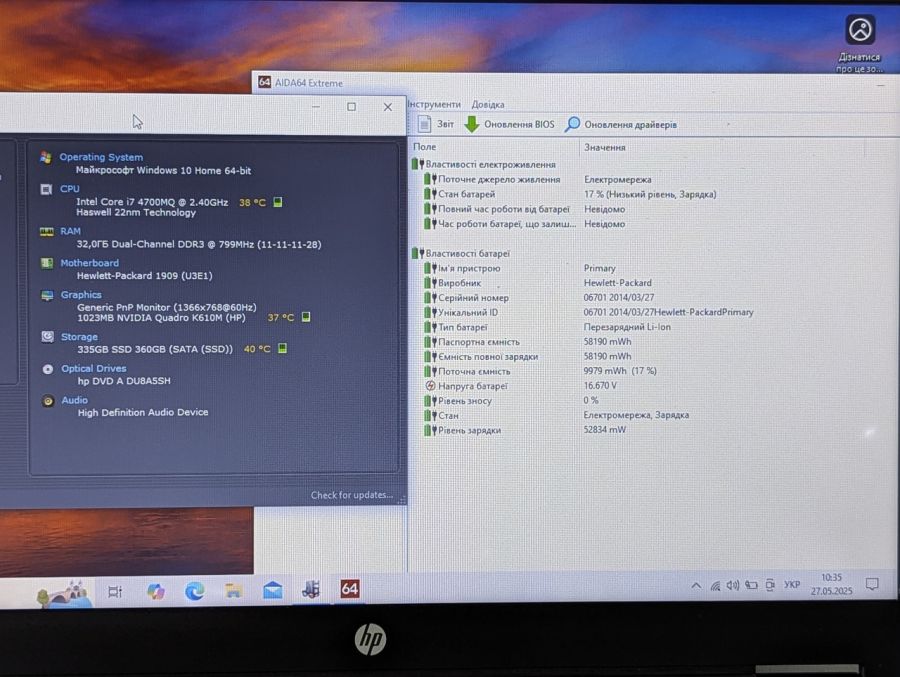
Task: Open the Дізнатися про це зображення desktop icon
Action: click(x=859, y=44)
